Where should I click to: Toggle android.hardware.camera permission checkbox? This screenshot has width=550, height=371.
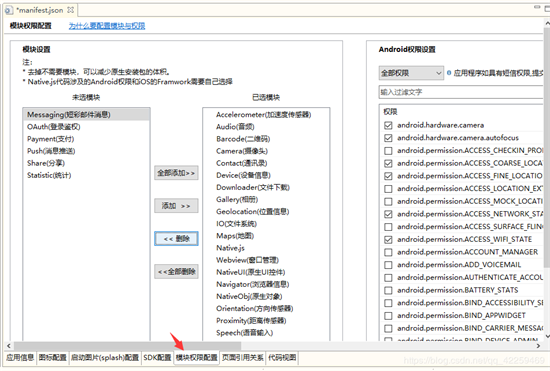(x=388, y=125)
